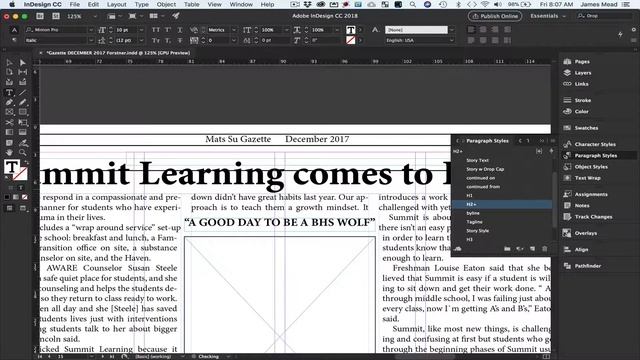The image size is (640, 360).
Task: Select the Page tool
Action: 9,72
